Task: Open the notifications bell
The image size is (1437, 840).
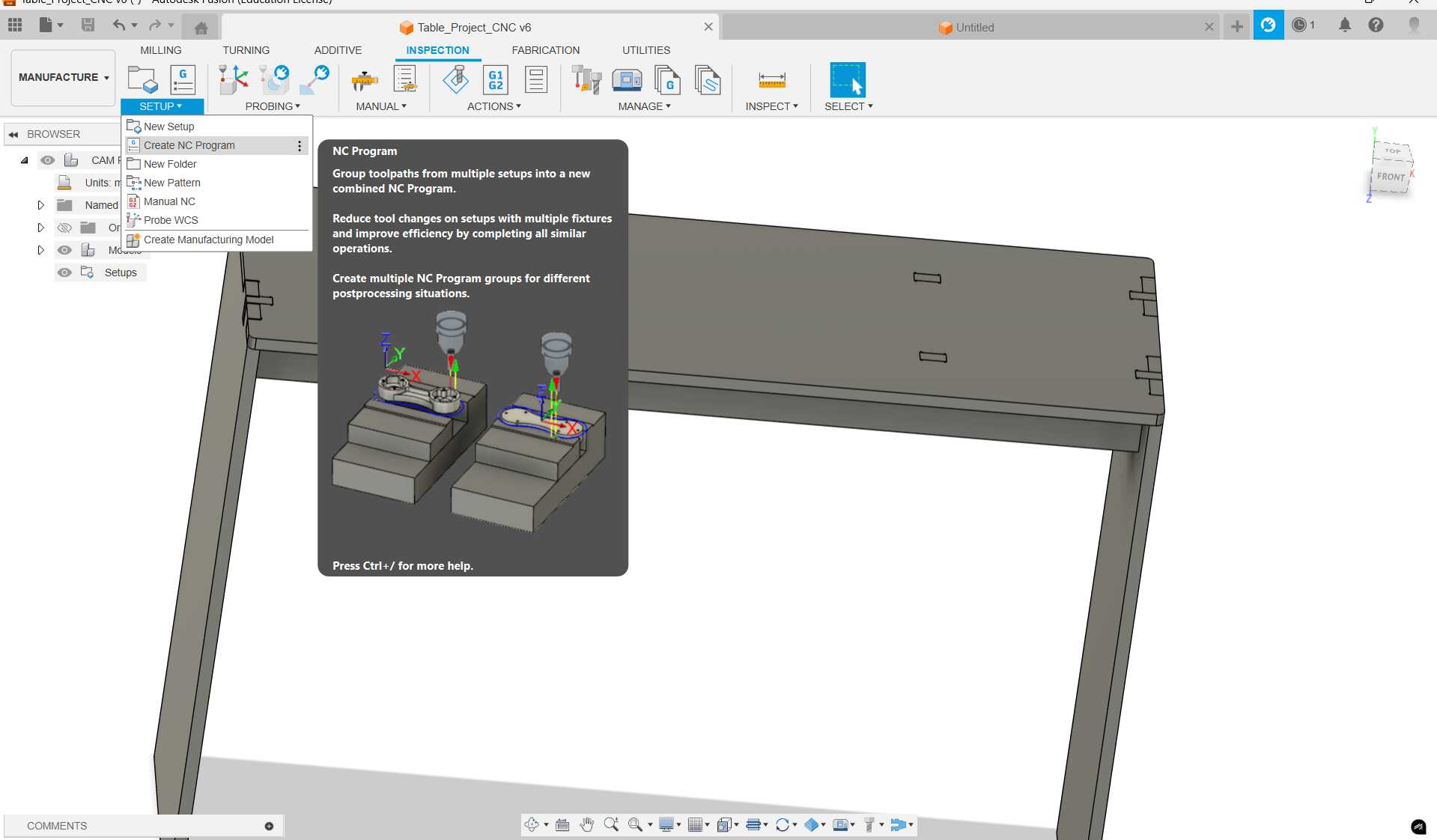Action: tap(1345, 25)
